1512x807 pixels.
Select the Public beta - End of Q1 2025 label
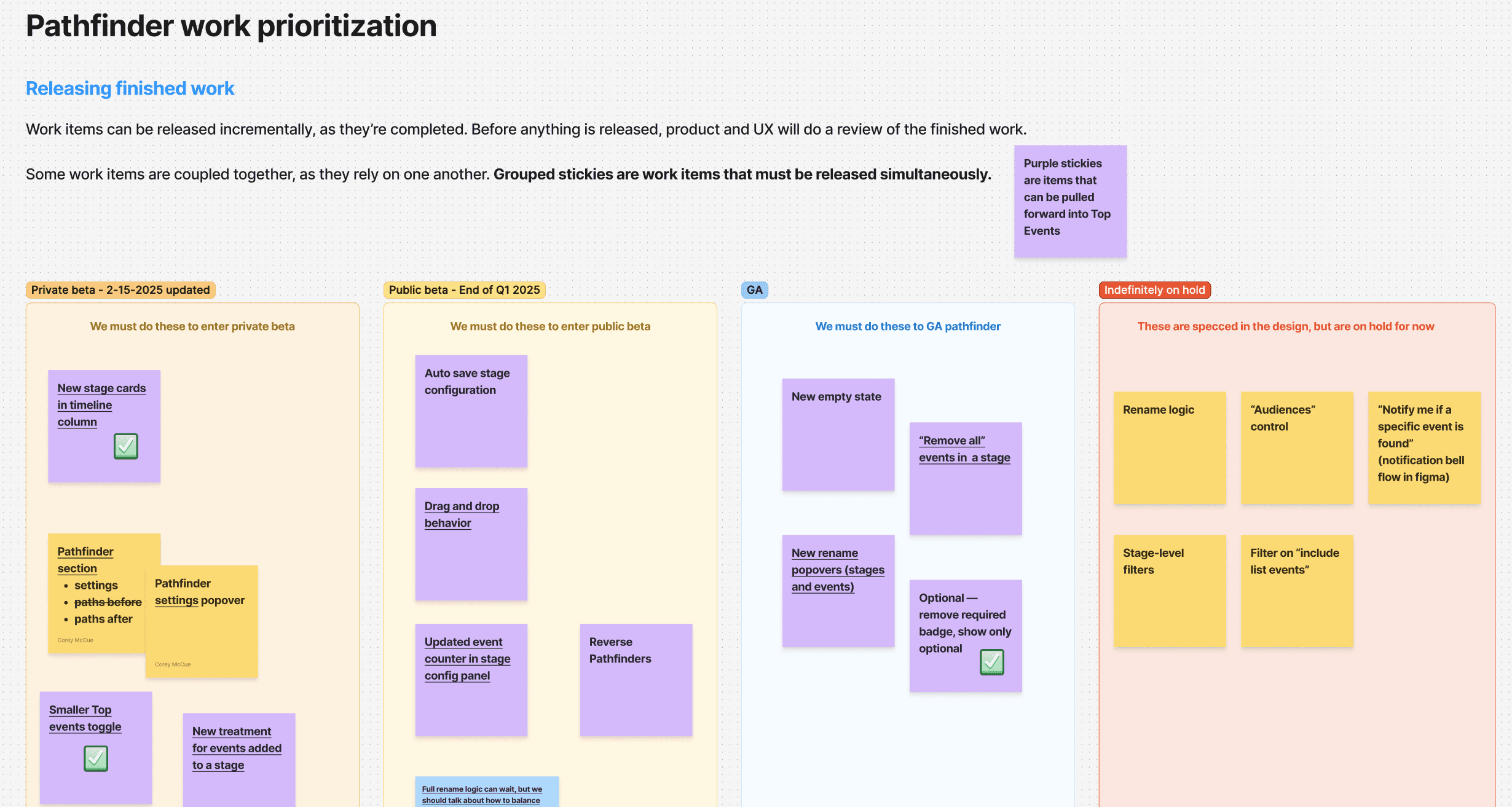[x=464, y=290]
